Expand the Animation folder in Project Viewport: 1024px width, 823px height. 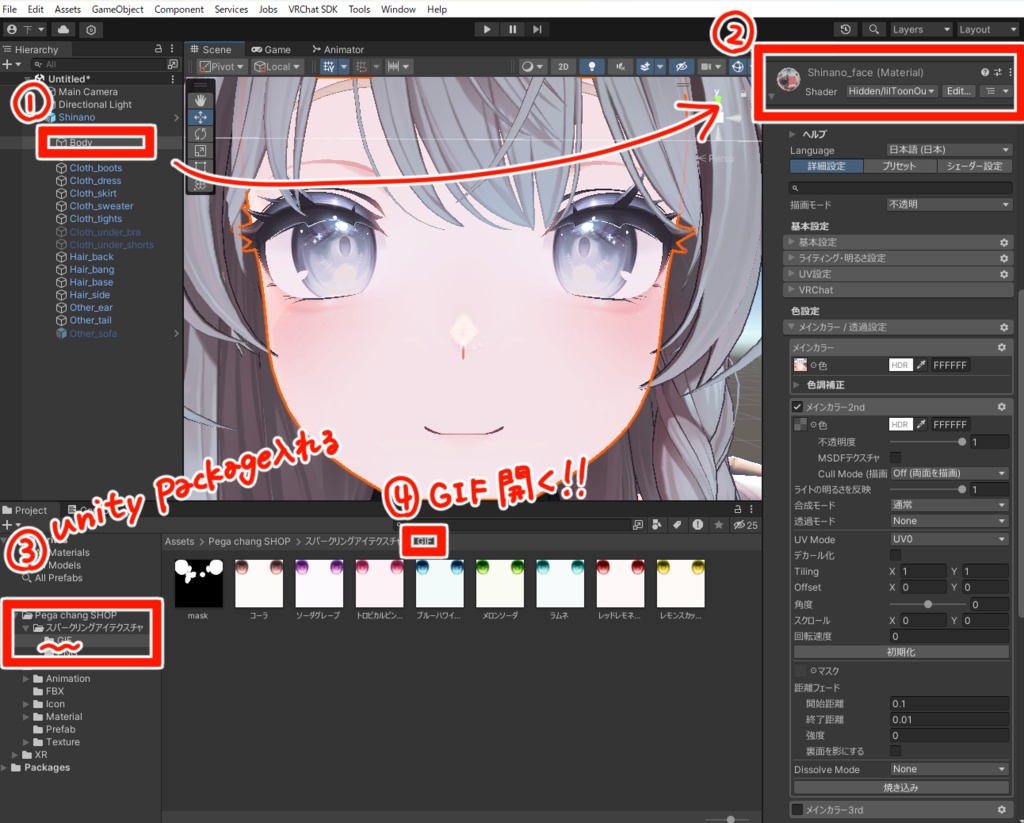coord(26,679)
